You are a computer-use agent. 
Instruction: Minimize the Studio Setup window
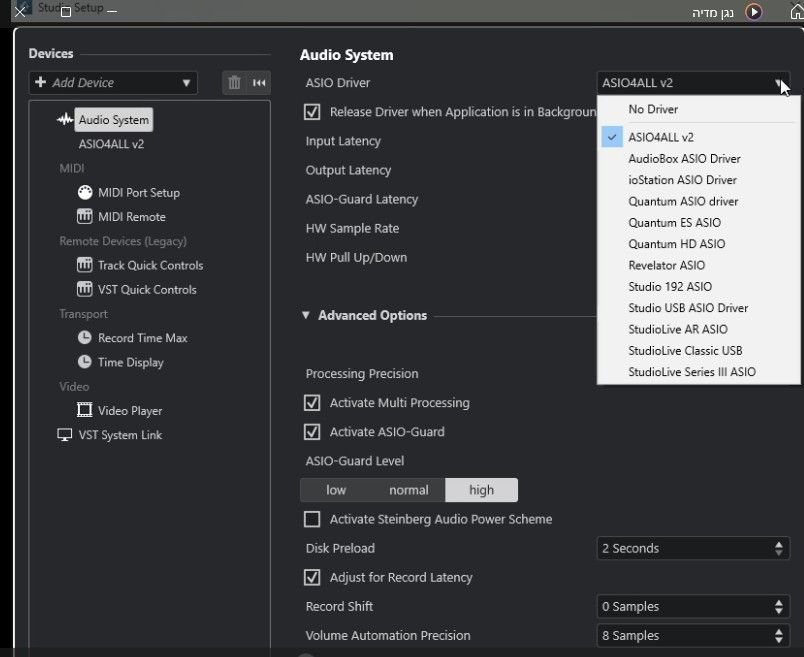[x=112, y=11]
